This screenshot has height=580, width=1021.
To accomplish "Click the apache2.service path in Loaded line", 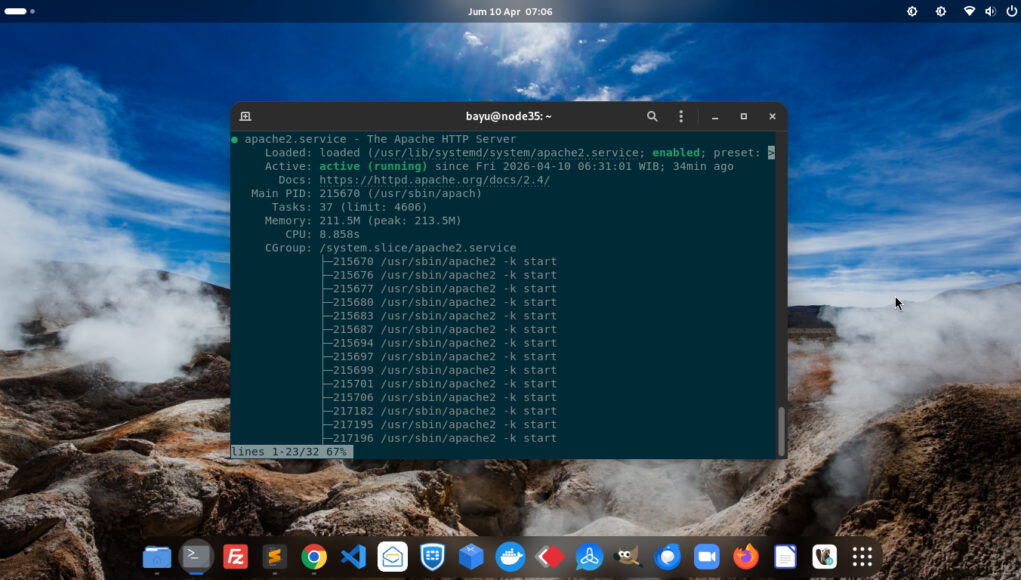I will (x=506, y=153).
